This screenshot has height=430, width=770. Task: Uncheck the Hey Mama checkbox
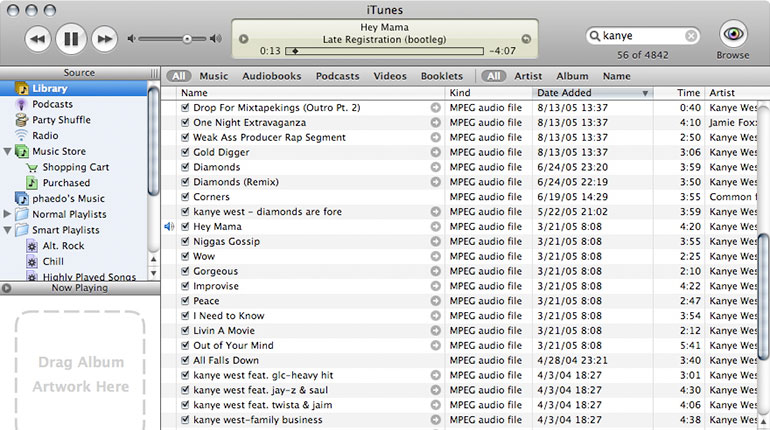click(185, 226)
